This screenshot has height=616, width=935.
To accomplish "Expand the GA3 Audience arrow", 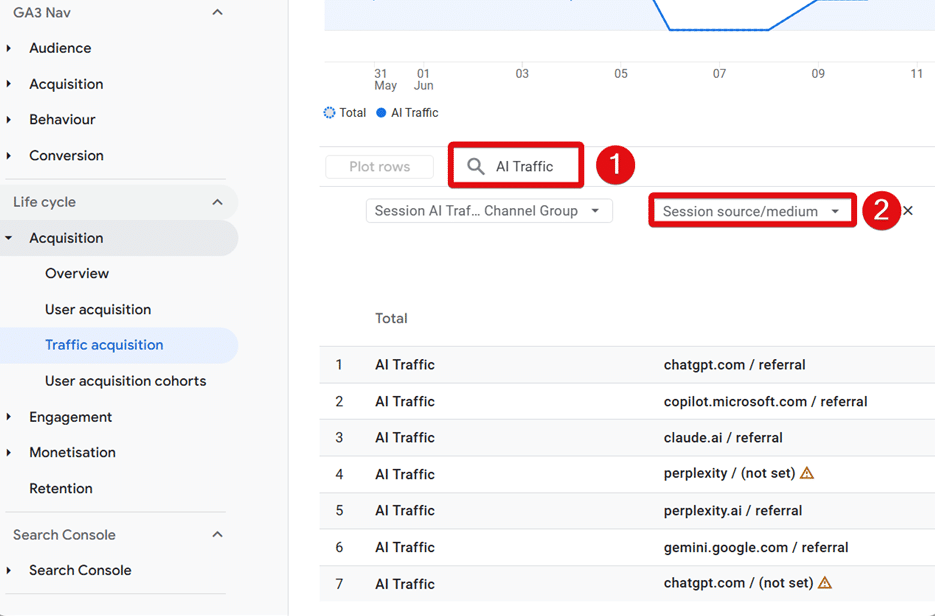I will click(9, 48).
